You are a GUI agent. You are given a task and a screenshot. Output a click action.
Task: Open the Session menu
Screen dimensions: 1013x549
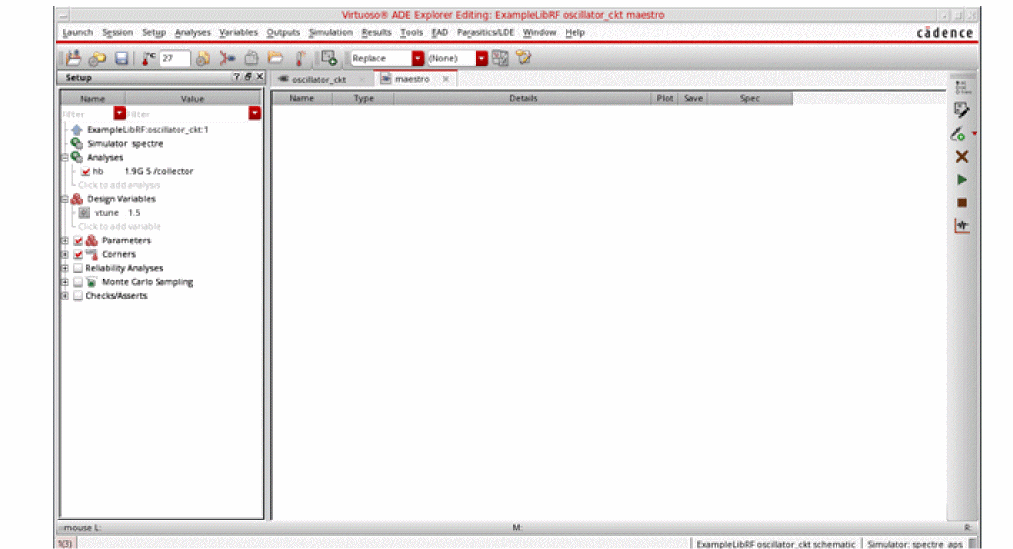coord(117,32)
